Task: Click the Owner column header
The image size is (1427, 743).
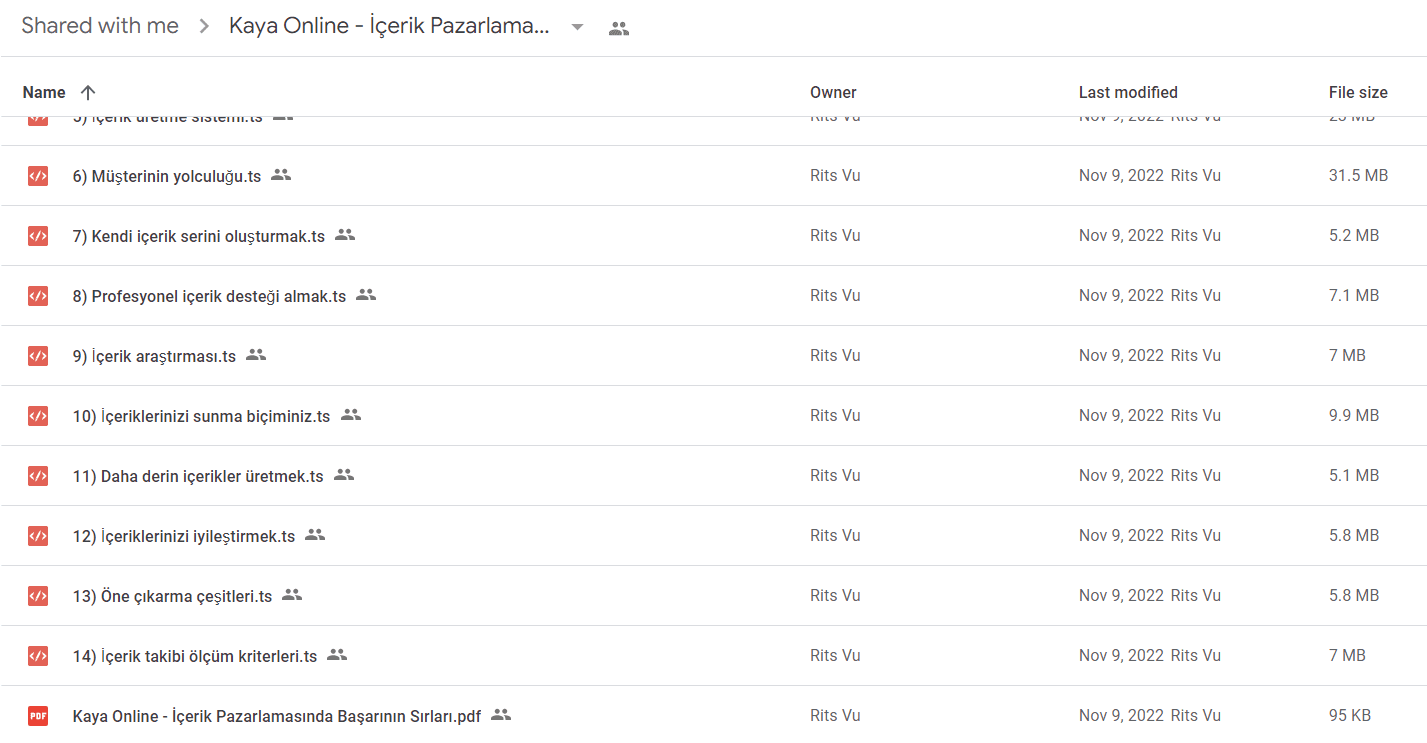Action: pyautogui.click(x=833, y=92)
